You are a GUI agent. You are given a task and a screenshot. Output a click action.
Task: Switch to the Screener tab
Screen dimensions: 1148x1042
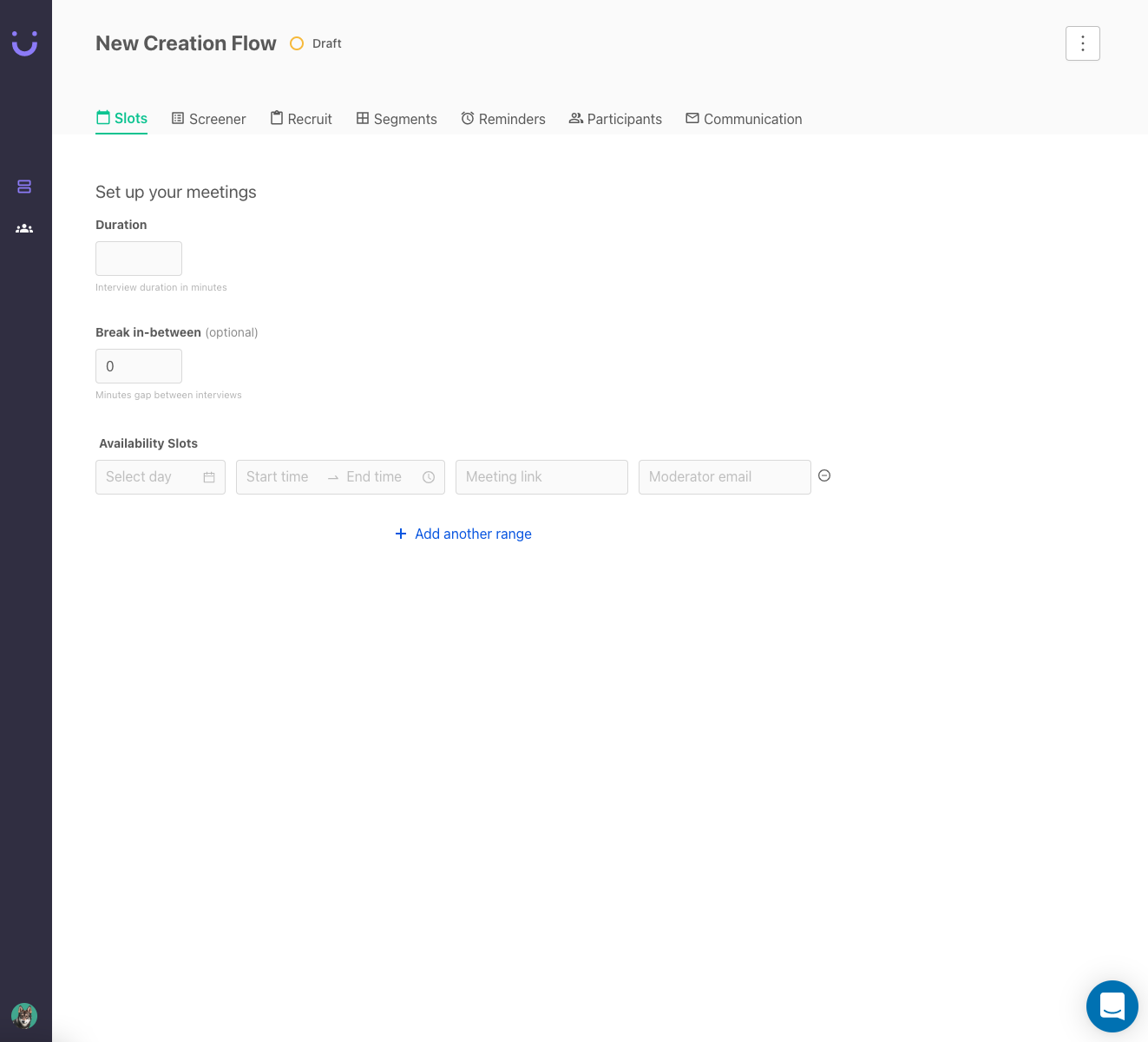click(209, 119)
